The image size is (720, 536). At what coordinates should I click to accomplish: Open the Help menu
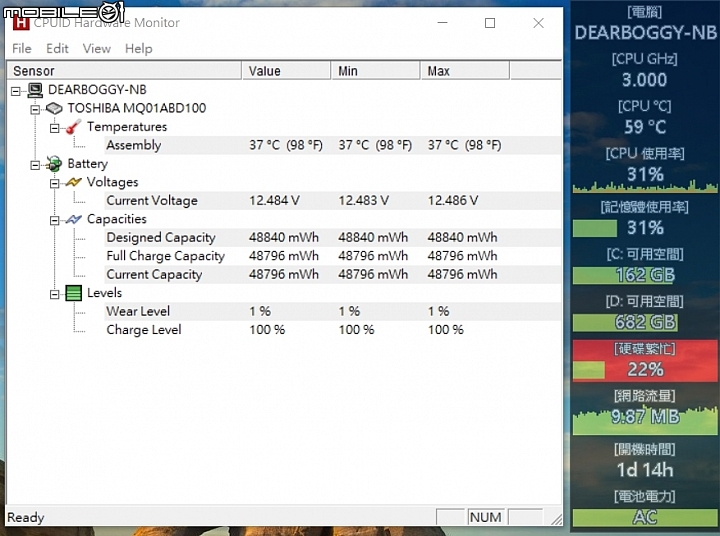click(x=138, y=49)
